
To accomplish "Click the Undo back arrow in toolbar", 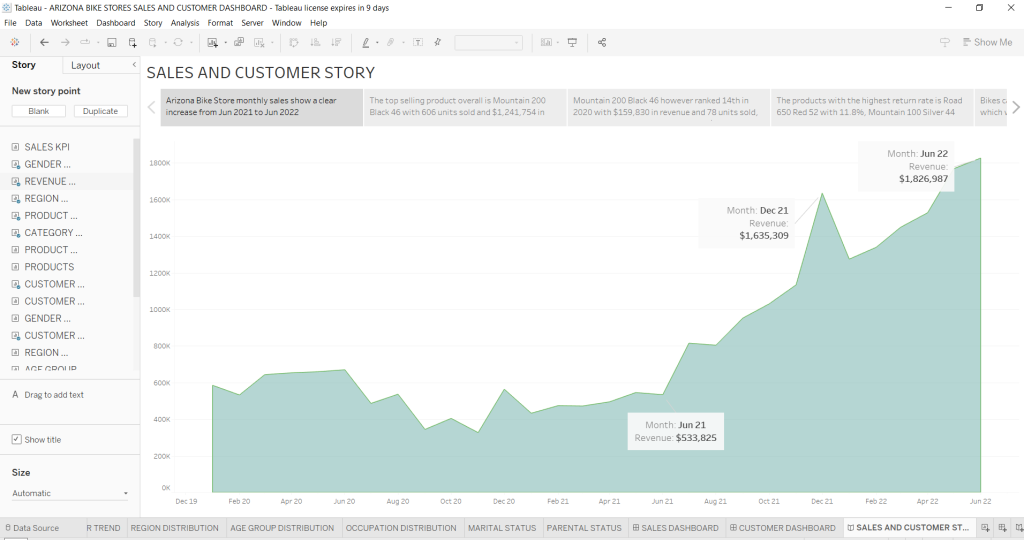I will tap(44, 43).
